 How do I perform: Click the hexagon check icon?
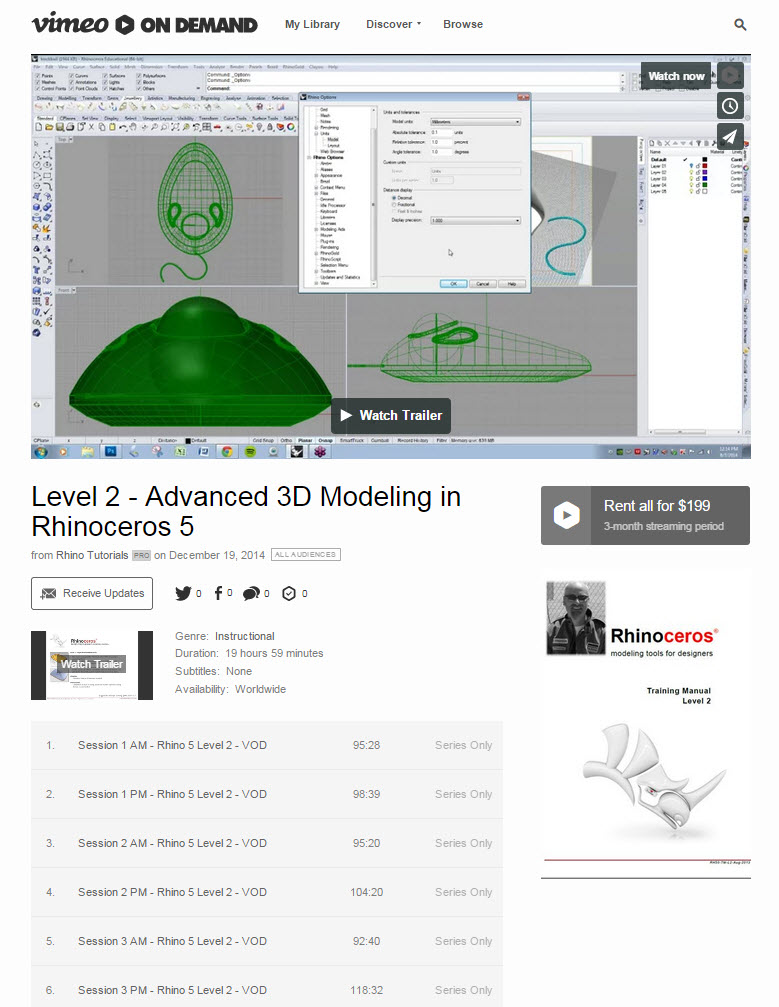[289, 593]
